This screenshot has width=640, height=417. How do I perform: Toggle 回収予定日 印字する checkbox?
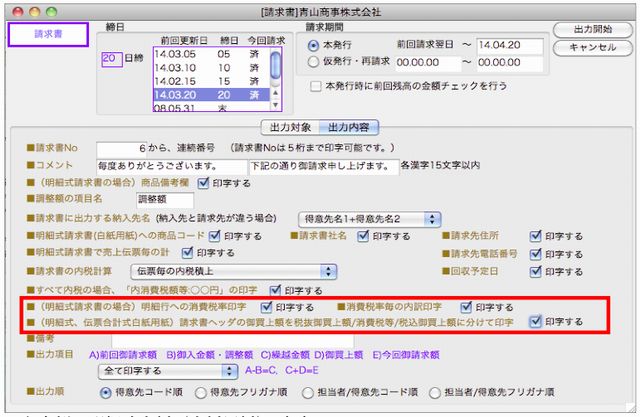click(x=535, y=272)
